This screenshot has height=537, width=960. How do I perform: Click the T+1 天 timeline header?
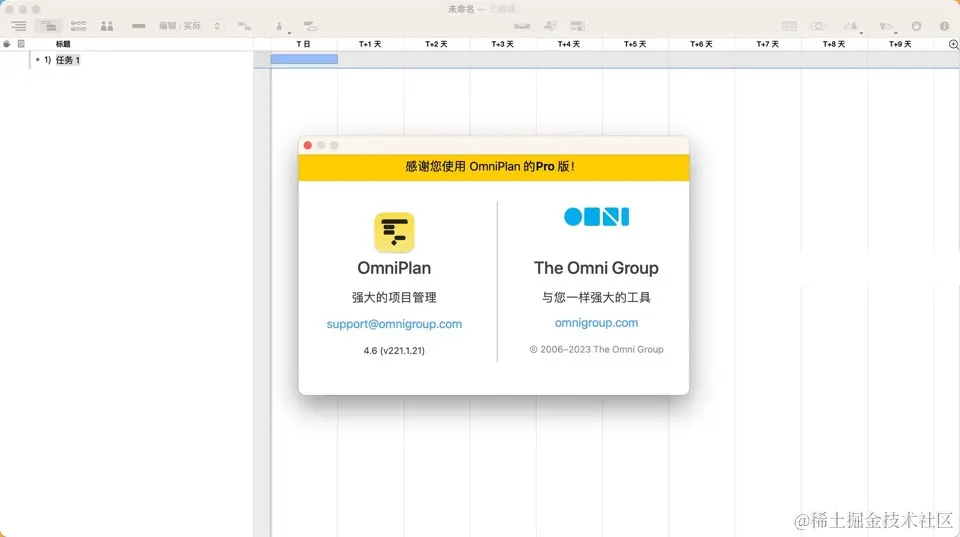(x=370, y=44)
